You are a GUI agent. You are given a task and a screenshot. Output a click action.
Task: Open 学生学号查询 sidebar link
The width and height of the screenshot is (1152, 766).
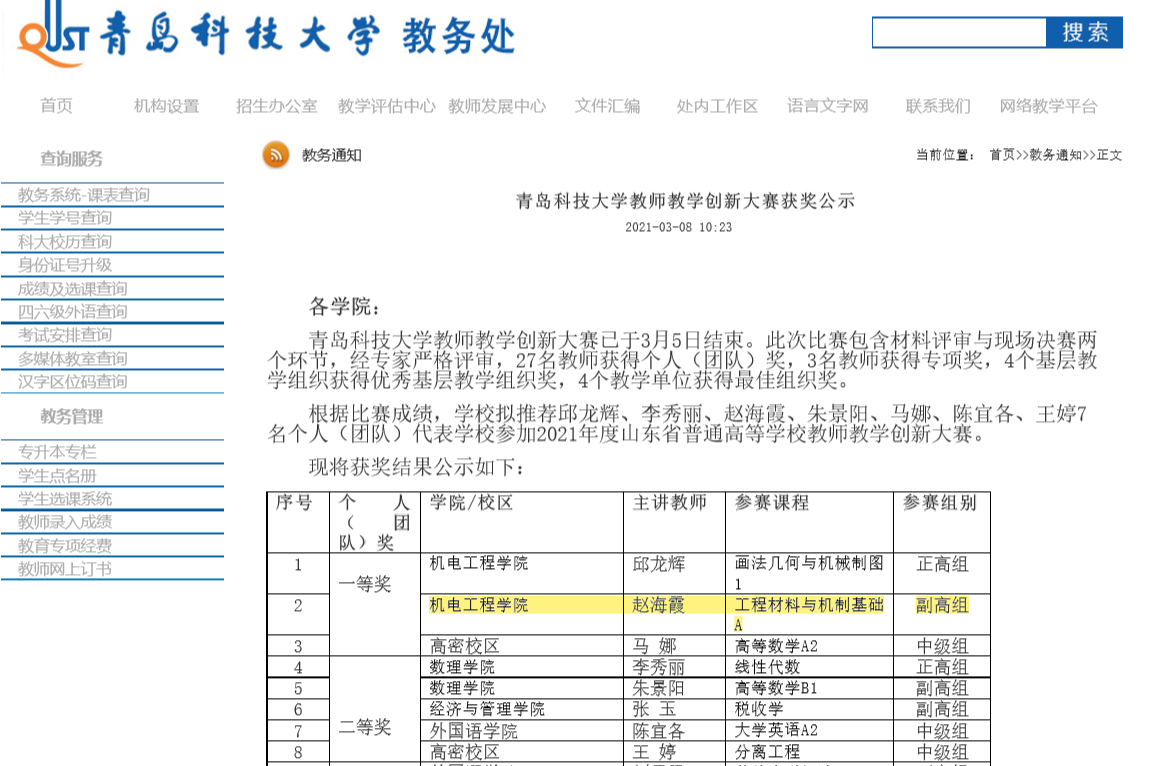click(x=65, y=218)
